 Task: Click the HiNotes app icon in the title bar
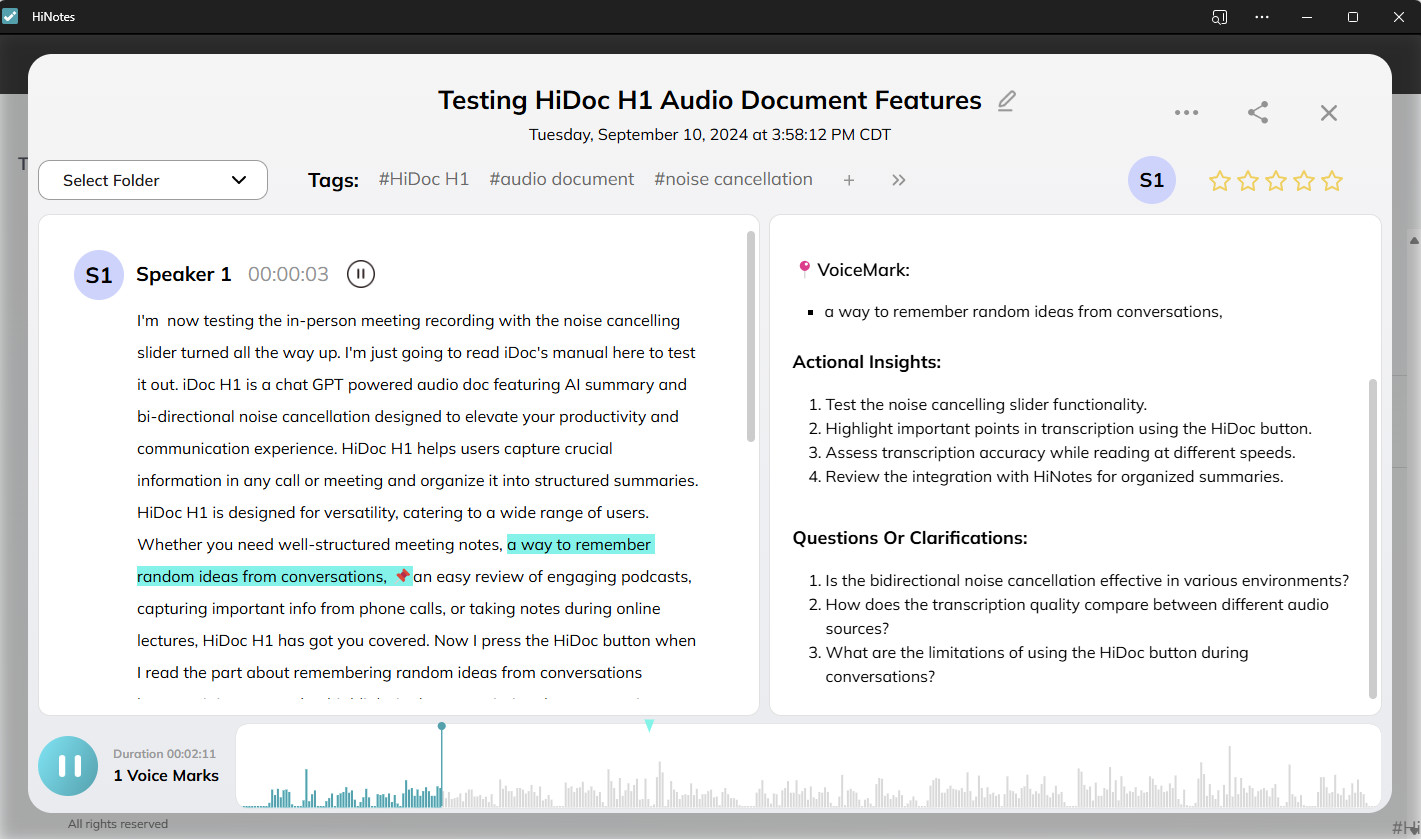point(10,16)
